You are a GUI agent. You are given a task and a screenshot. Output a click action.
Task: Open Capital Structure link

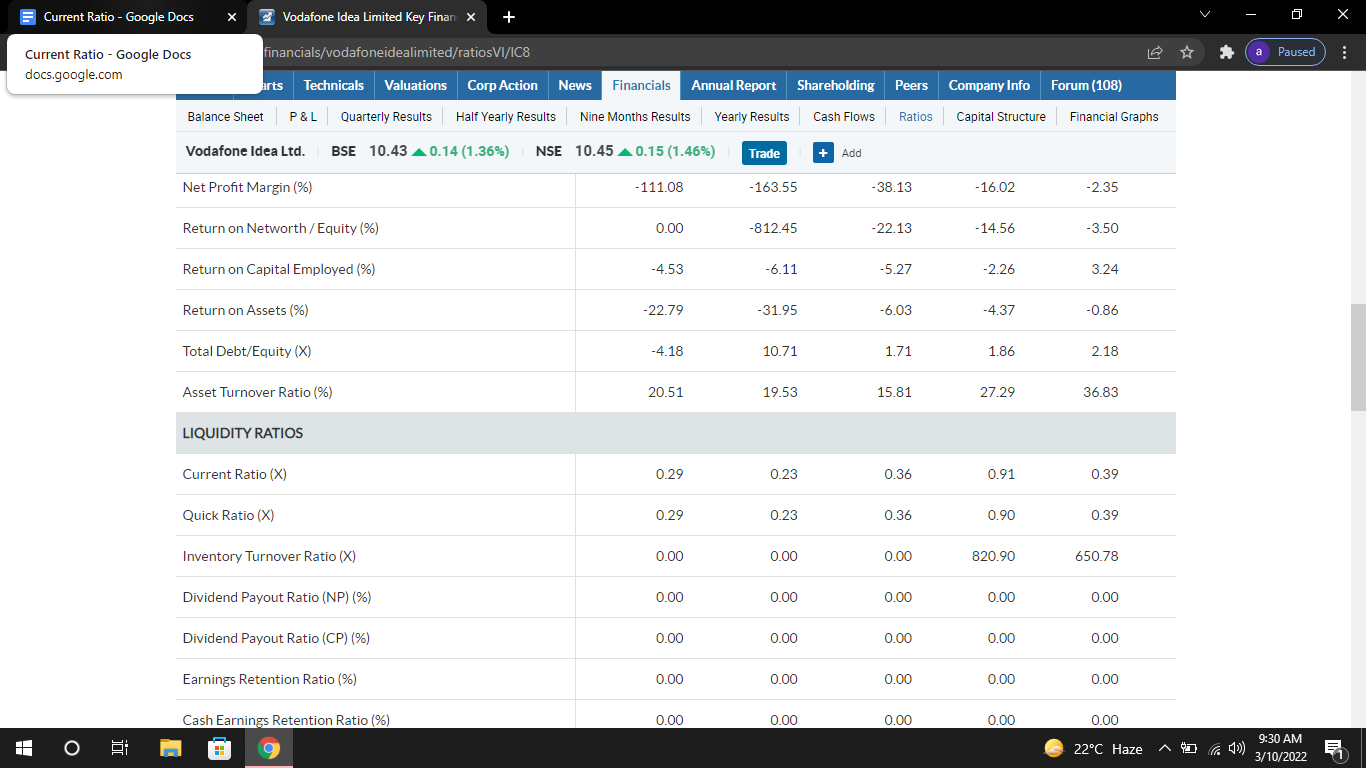pyautogui.click(x=1001, y=117)
